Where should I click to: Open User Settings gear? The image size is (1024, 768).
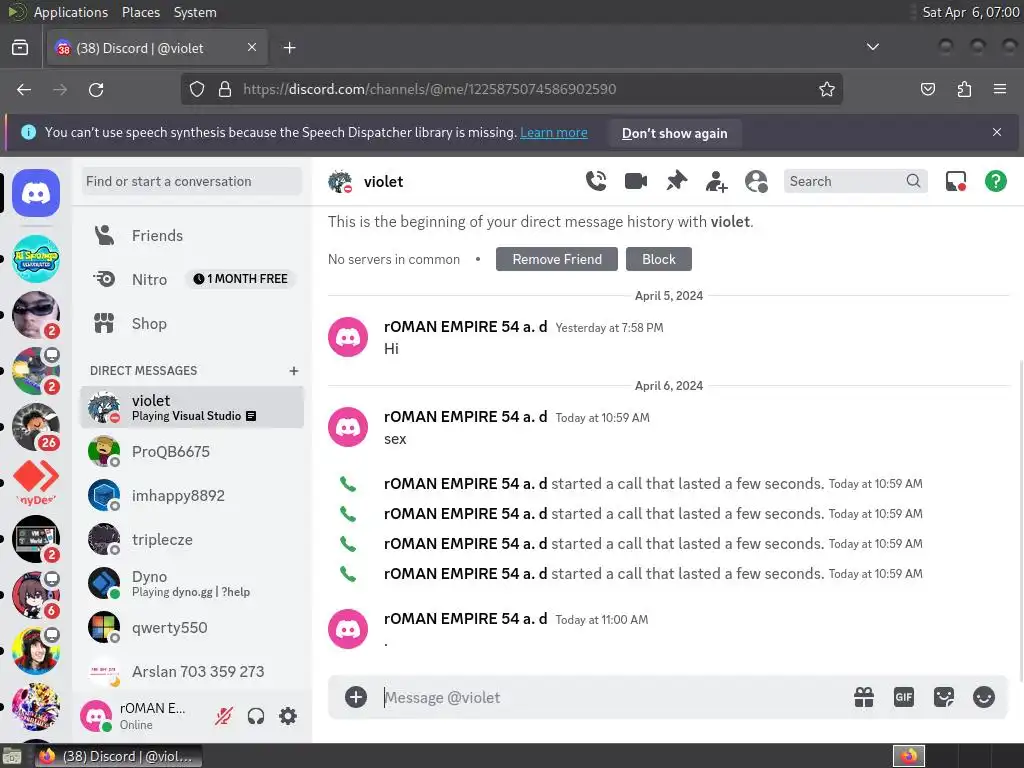click(x=288, y=716)
